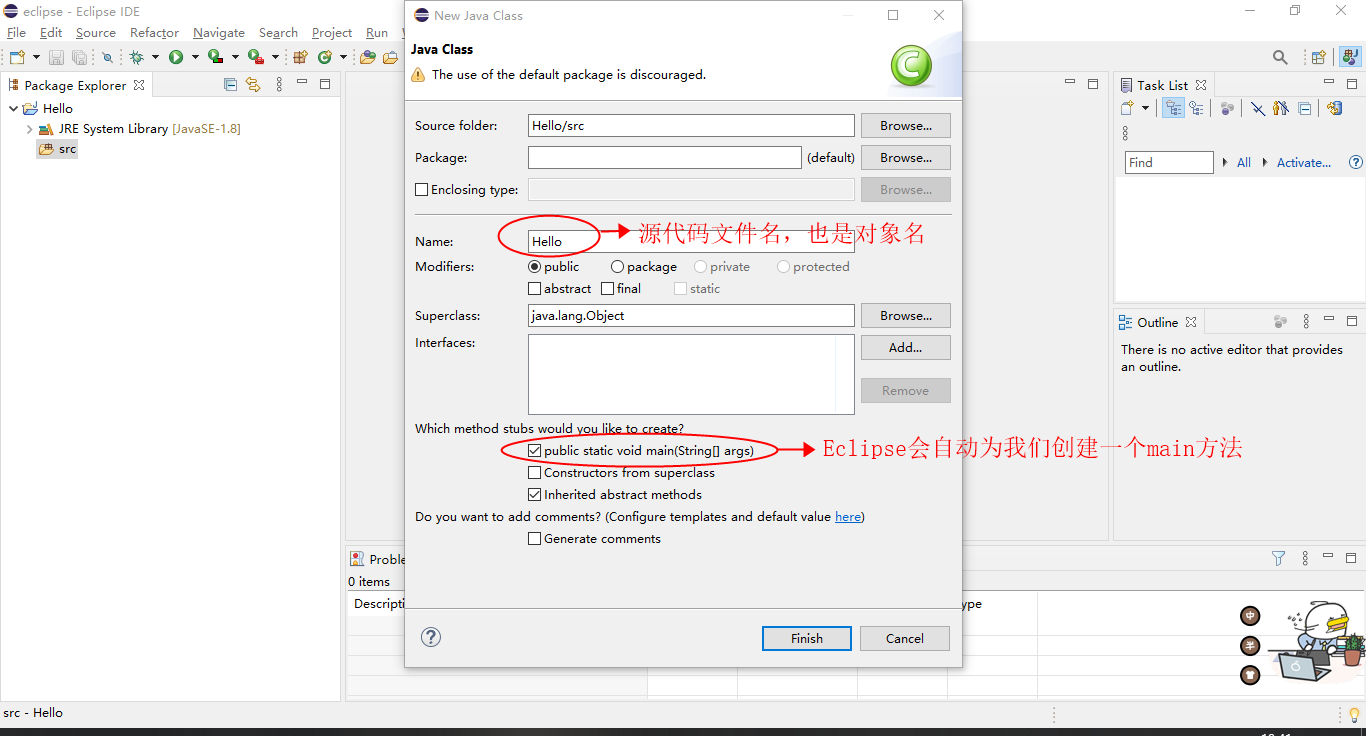1366x736 pixels.
Task: Click New Task icon in Task List
Action: coord(1128,108)
